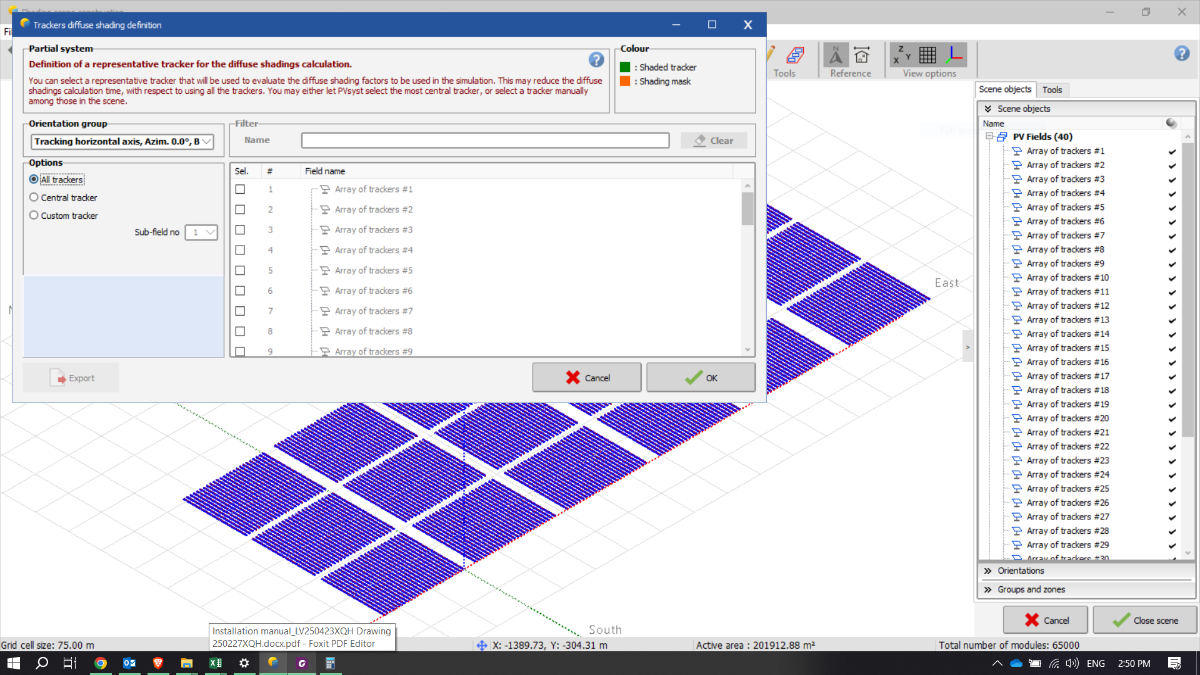1200x675 pixels.
Task: Click the green Shaded tracker colour swatch
Action: pos(625,67)
